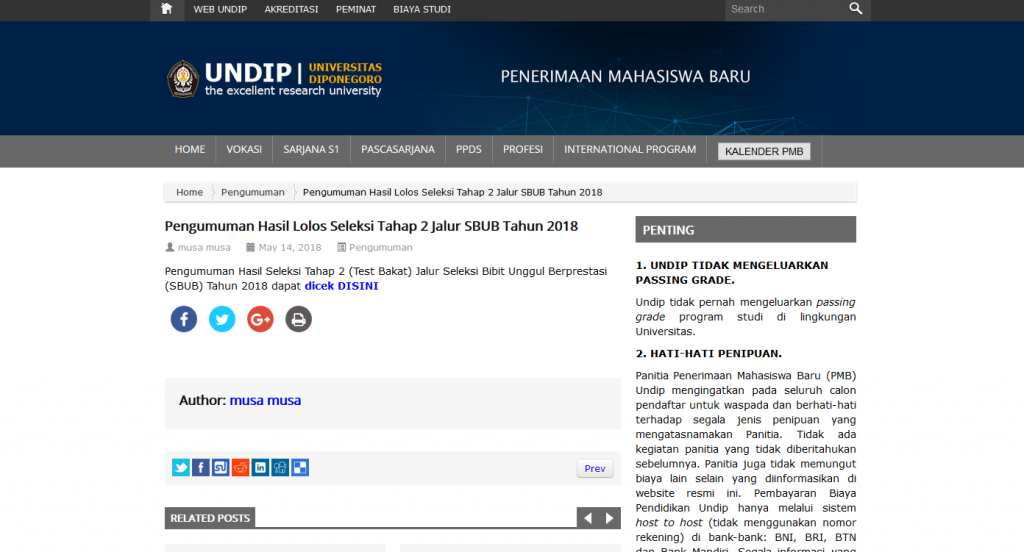Share on Delicious using small icon
1024x552 pixels.
tap(300, 467)
